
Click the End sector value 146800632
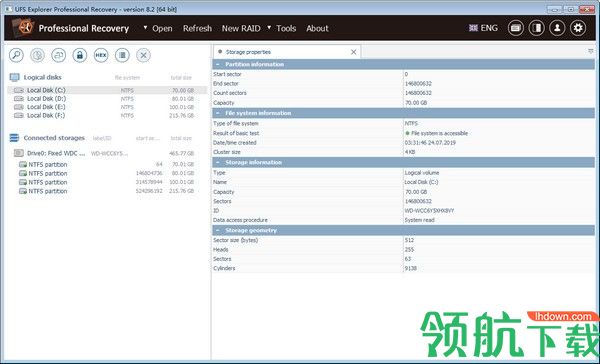click(x=418, y=83)
